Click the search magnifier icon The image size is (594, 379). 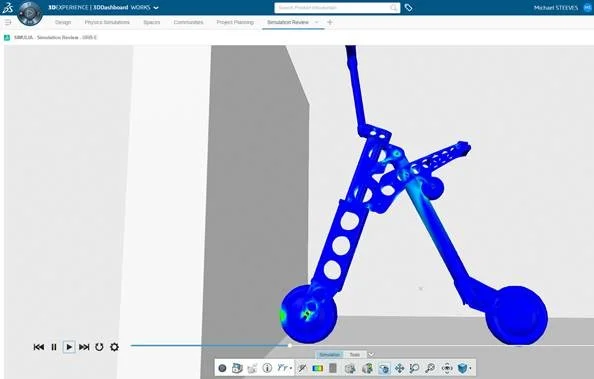(394, 8)
